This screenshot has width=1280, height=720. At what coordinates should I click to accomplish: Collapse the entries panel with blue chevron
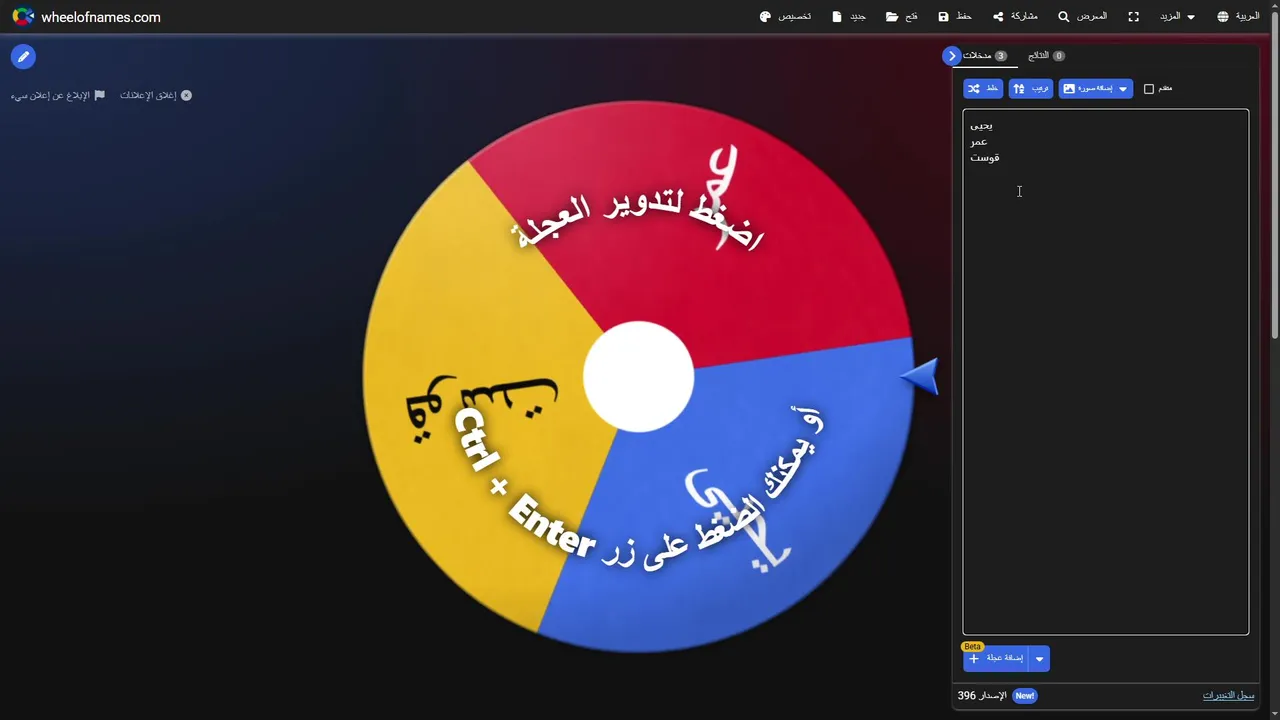pos(952,56)
